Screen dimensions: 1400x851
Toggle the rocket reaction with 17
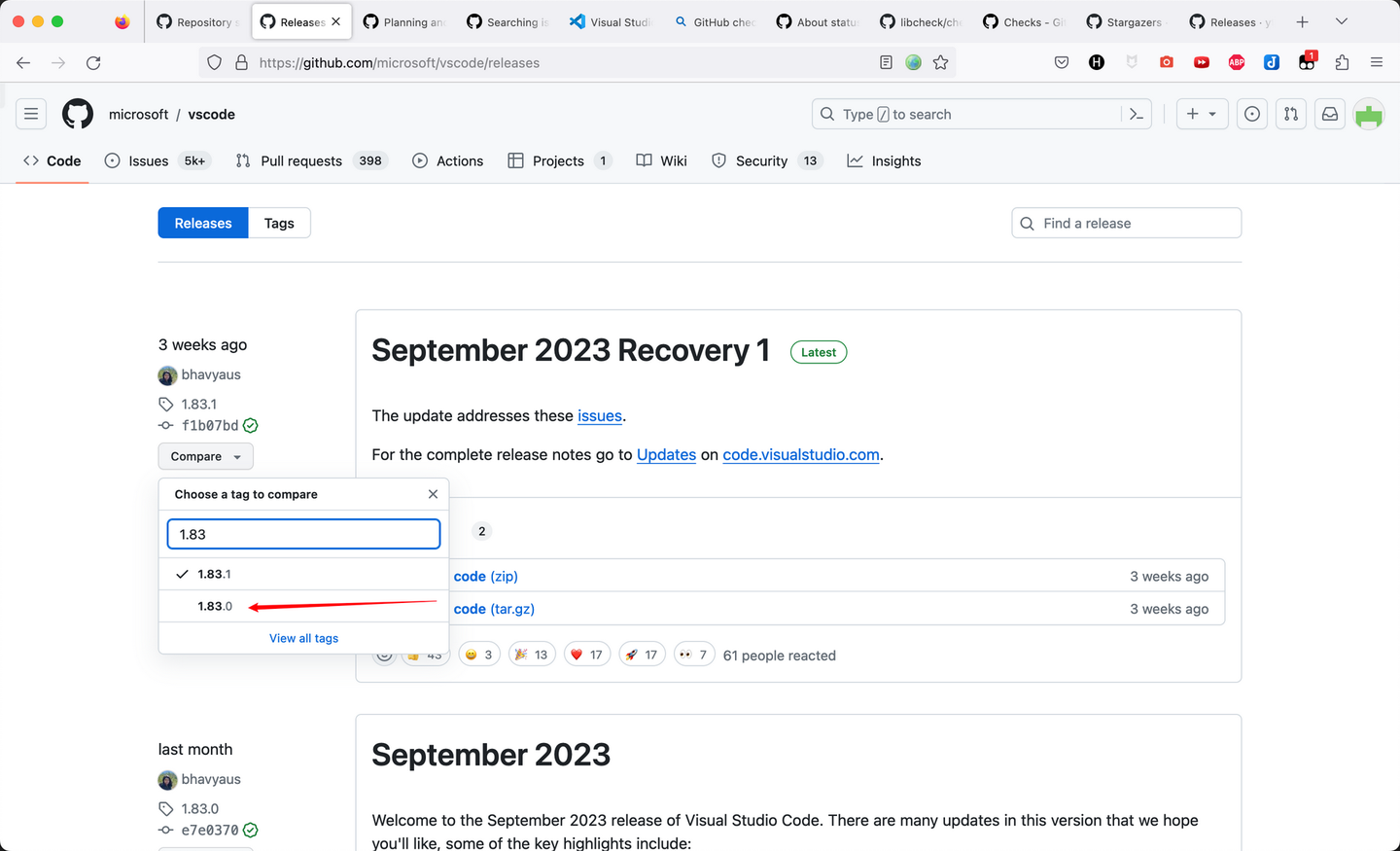click(x=642, y=655)
